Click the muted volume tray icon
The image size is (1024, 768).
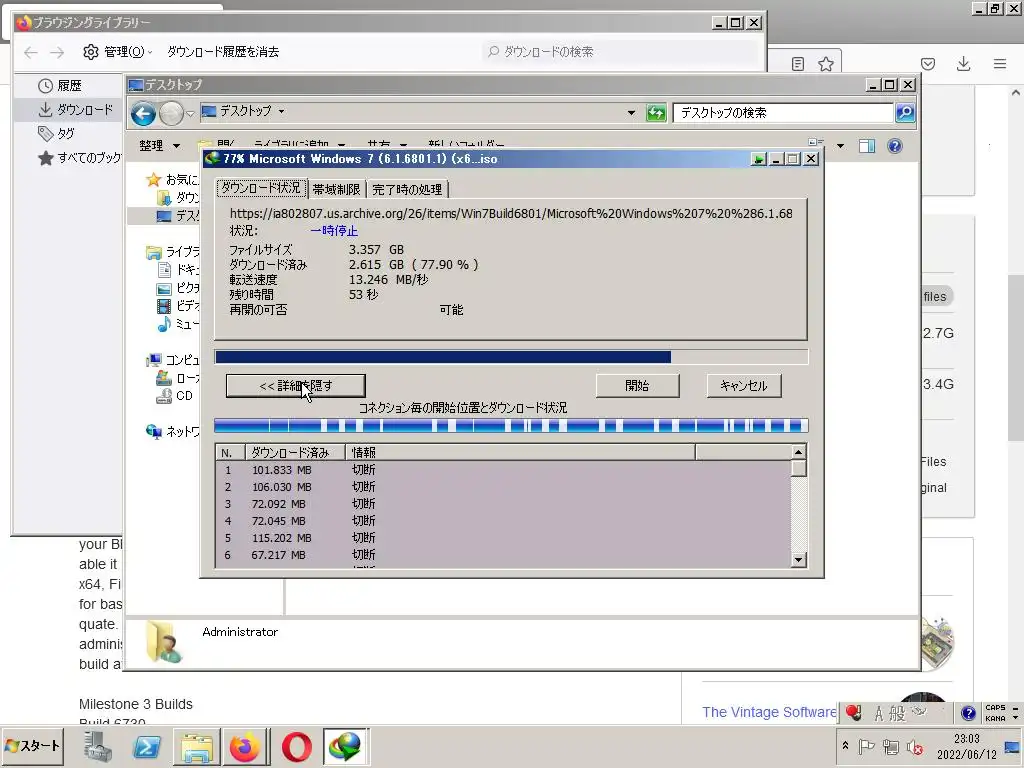pos(915,746)
